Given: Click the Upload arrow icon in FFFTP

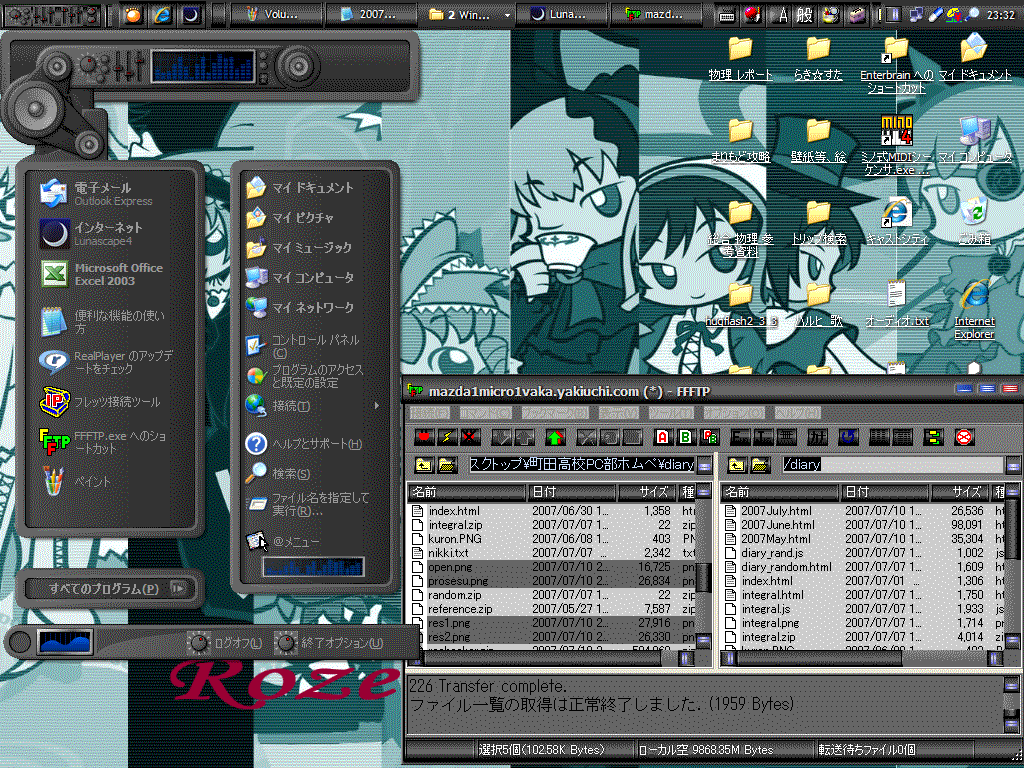Looking at the screenshot, I should pos(524,437).
